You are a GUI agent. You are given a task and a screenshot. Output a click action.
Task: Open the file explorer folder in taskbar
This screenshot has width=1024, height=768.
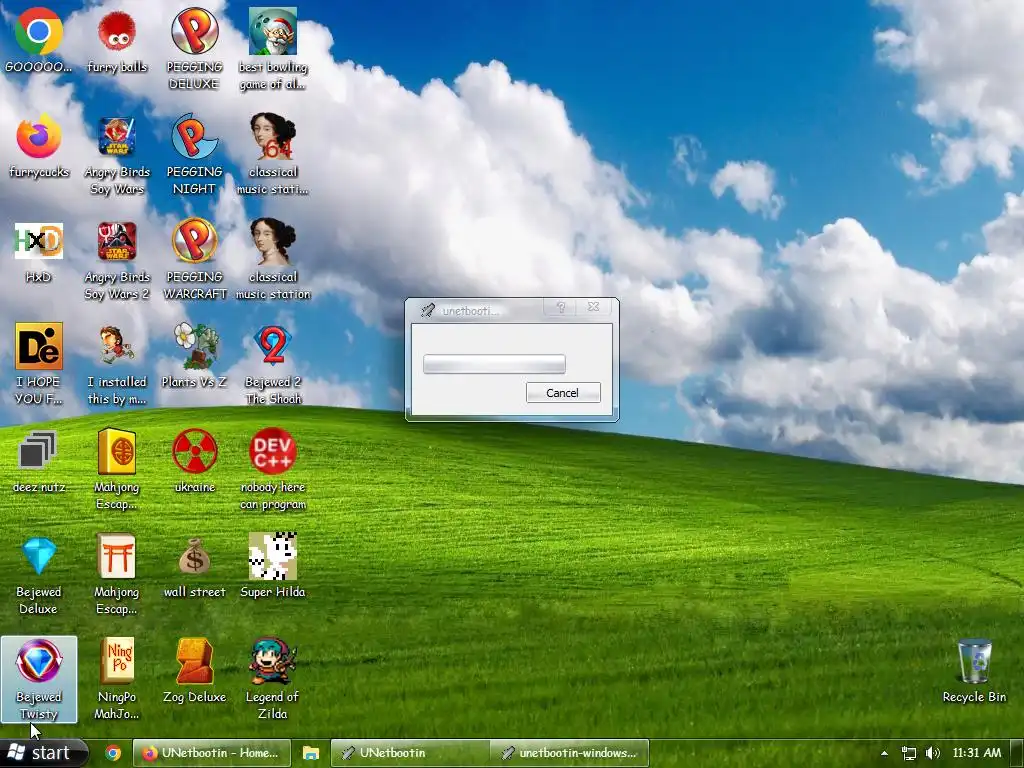[311, 753]
